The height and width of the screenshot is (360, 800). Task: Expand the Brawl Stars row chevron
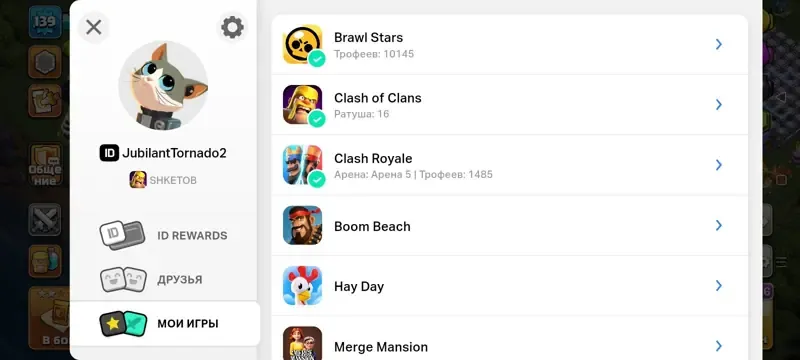point(719,44)
